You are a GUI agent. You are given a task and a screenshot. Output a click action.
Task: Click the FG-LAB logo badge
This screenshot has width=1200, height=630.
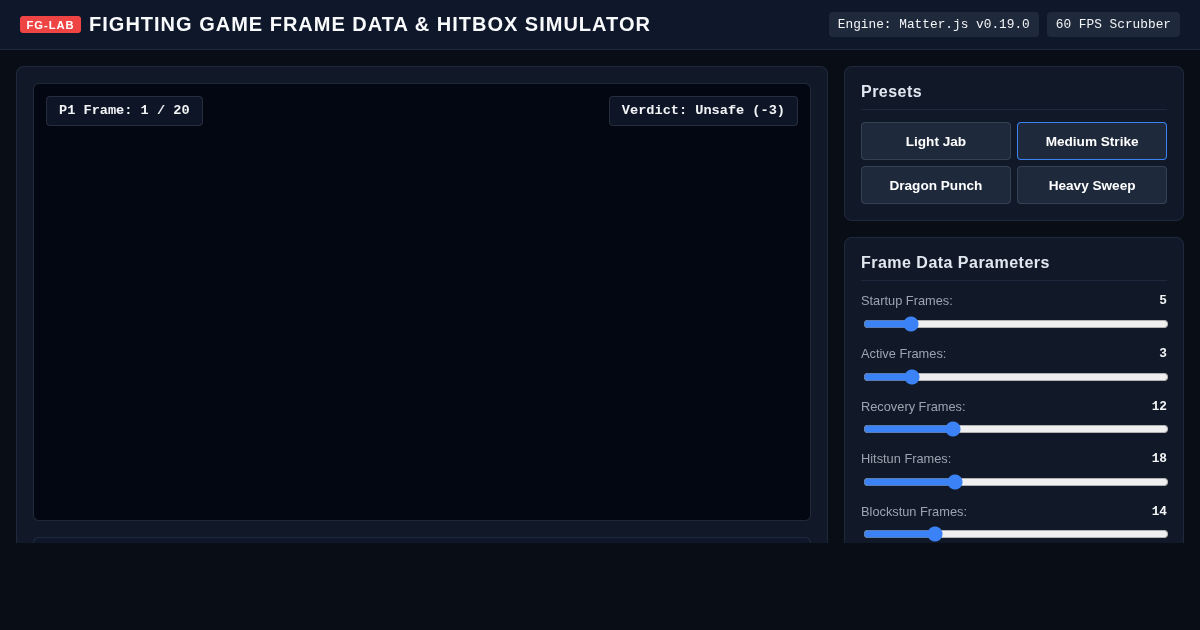tap(50, 24)
